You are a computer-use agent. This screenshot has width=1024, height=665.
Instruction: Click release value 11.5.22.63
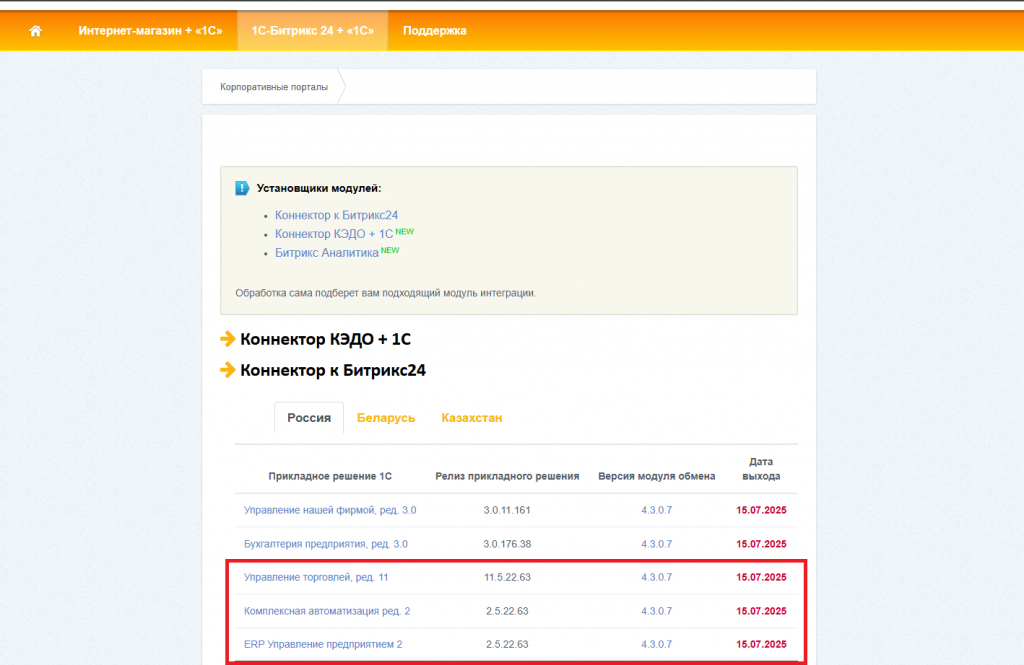click(507, 577)
